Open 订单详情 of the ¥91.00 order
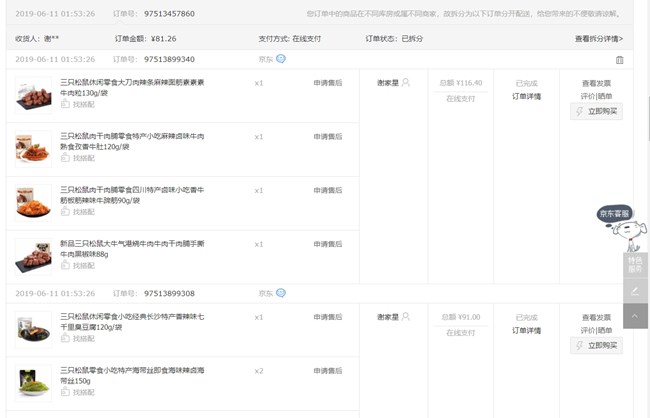 click(x=526, y=331)
